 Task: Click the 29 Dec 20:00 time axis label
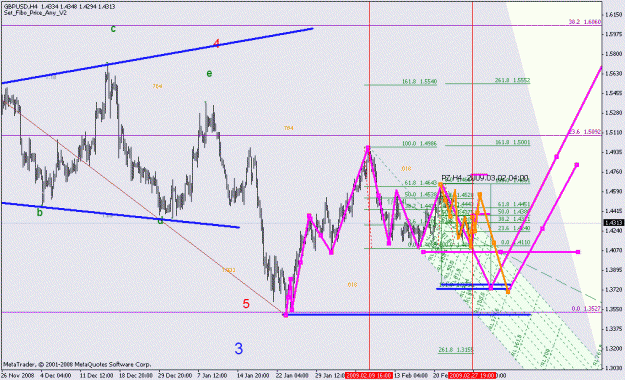175,376
